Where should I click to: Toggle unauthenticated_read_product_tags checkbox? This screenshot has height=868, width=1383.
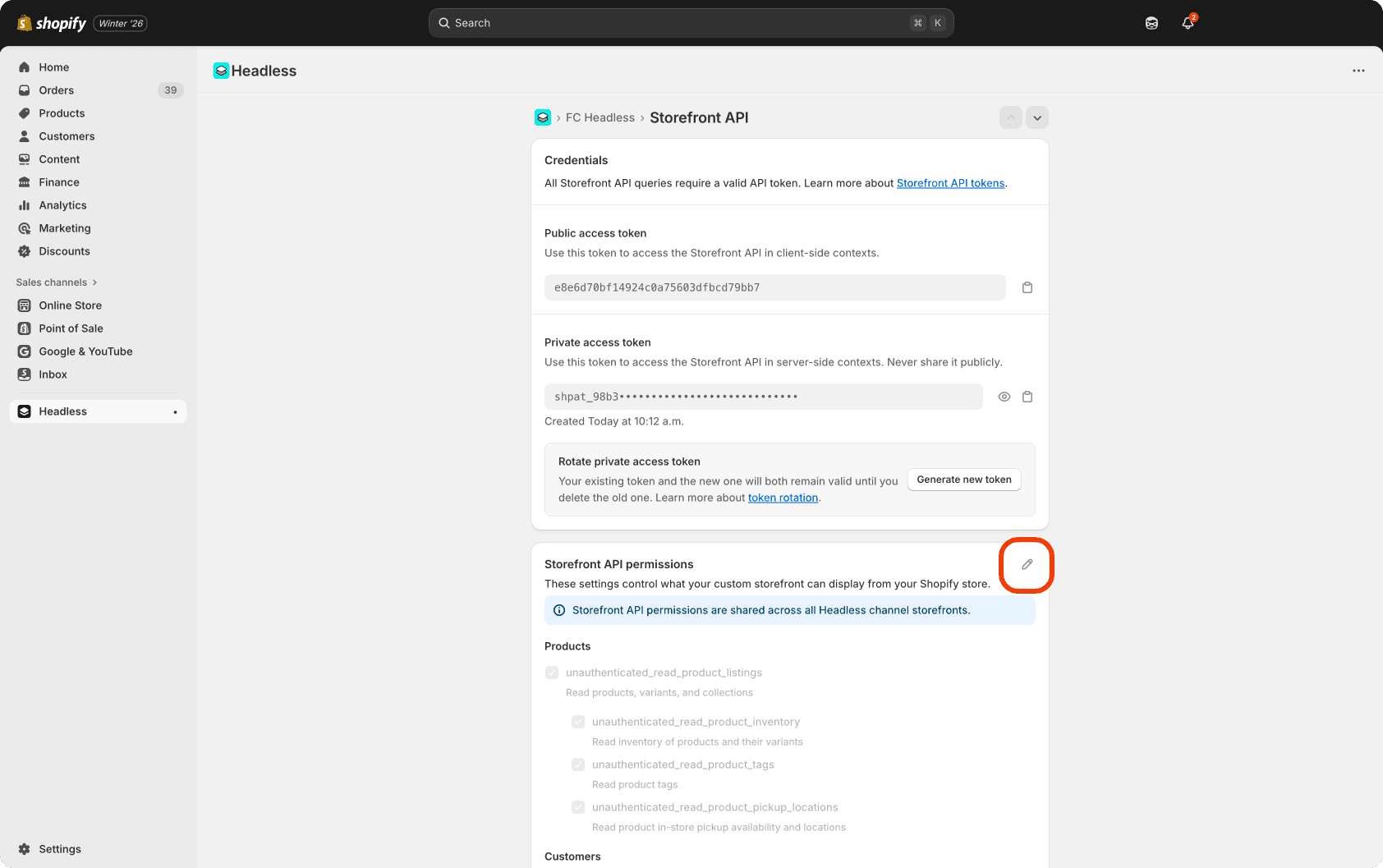[578, 765]
